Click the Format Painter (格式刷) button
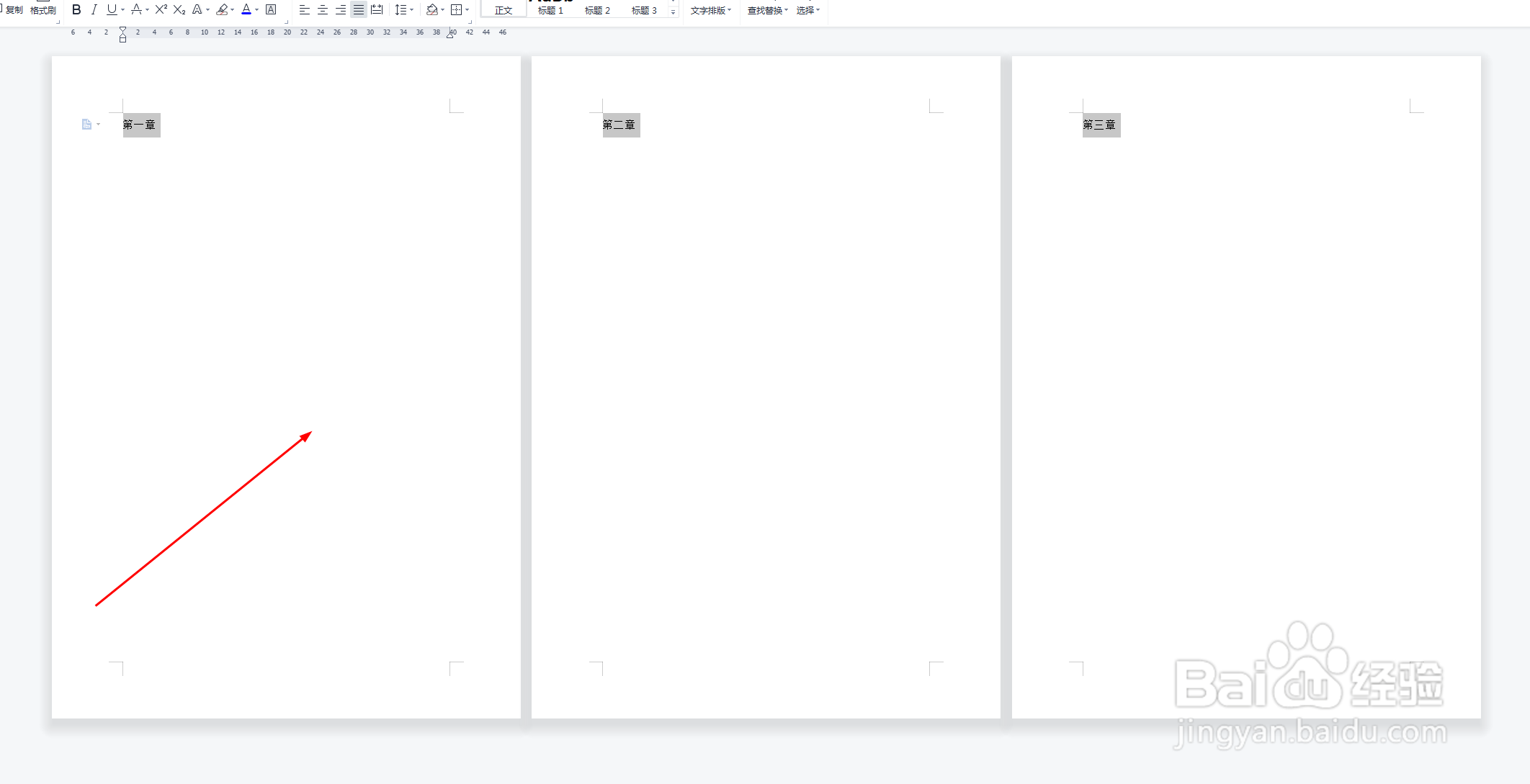 coord(42,10)
